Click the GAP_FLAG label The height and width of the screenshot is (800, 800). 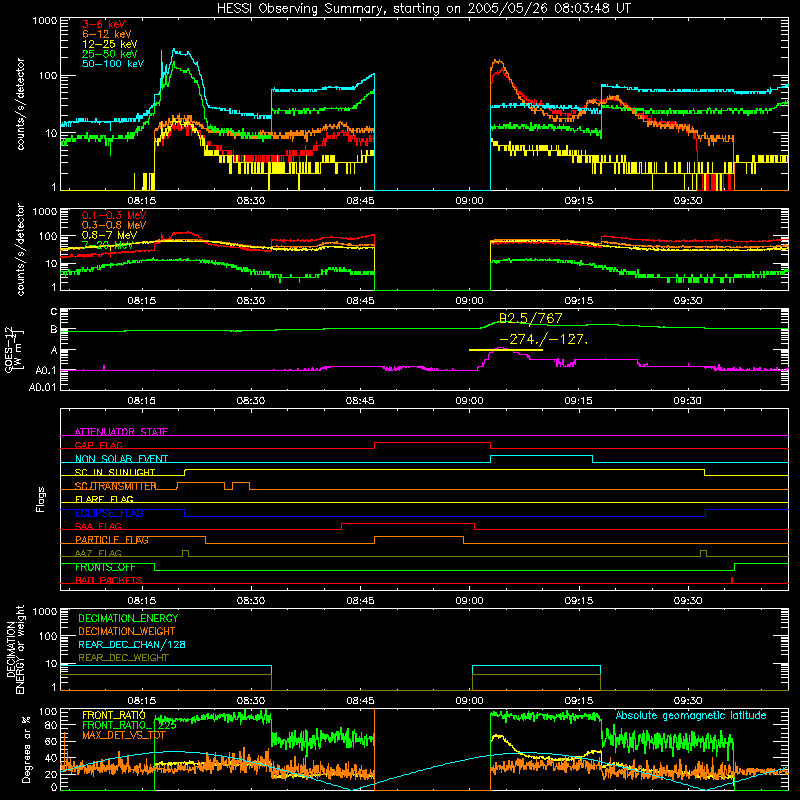pos(98,445)
